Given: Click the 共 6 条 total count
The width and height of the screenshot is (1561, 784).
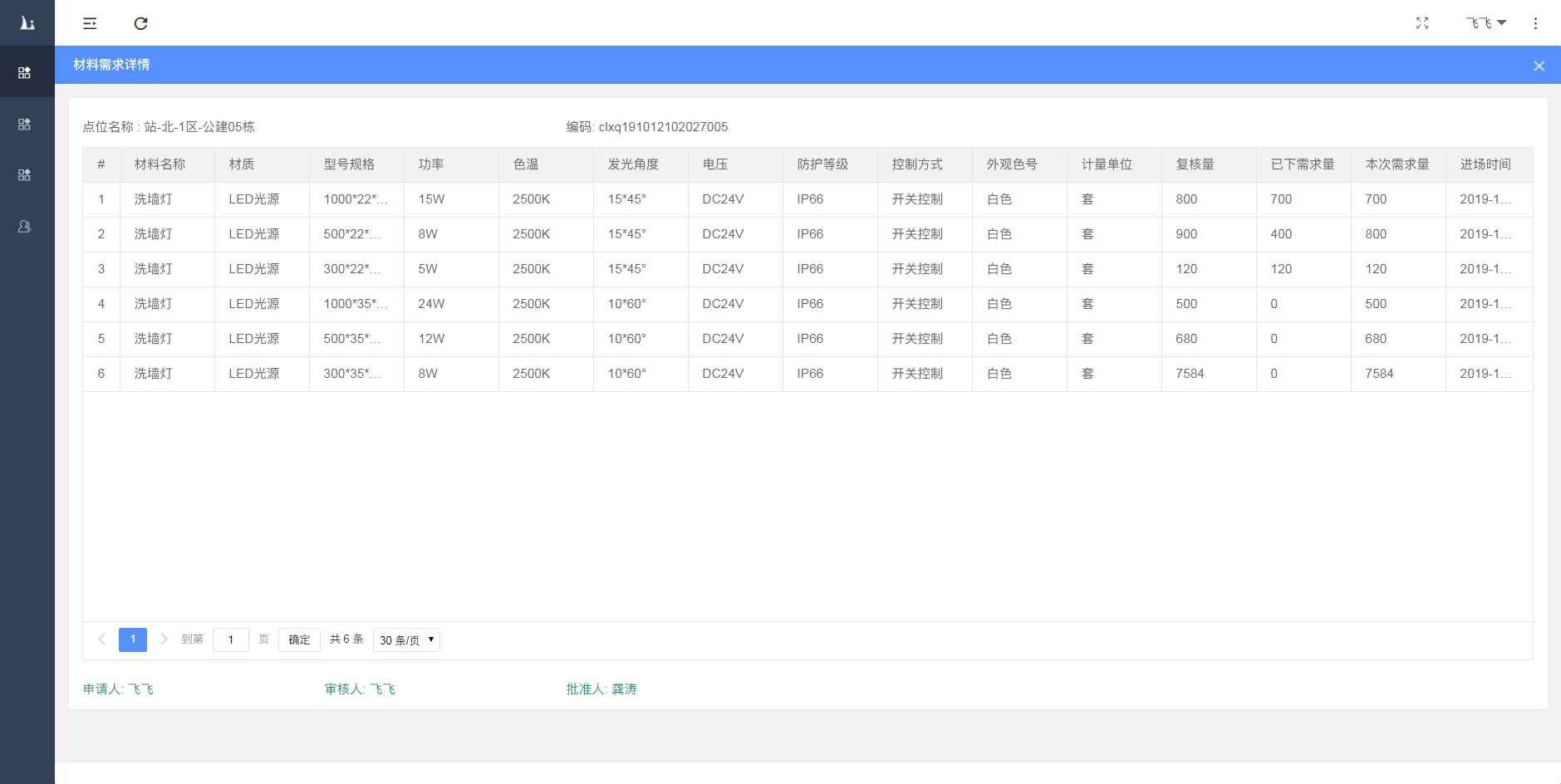Looking at the screenshot, I should click(346, 639).
